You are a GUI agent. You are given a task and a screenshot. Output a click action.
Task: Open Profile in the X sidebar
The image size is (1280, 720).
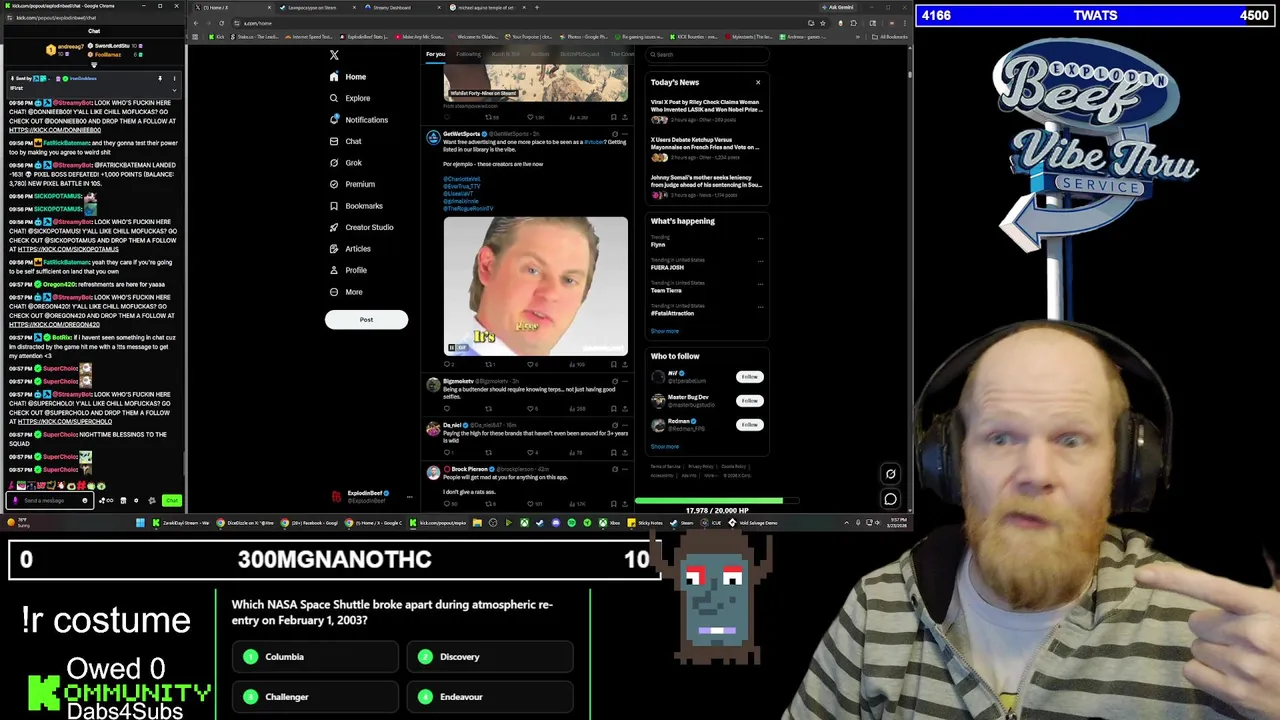pos(348,270)
